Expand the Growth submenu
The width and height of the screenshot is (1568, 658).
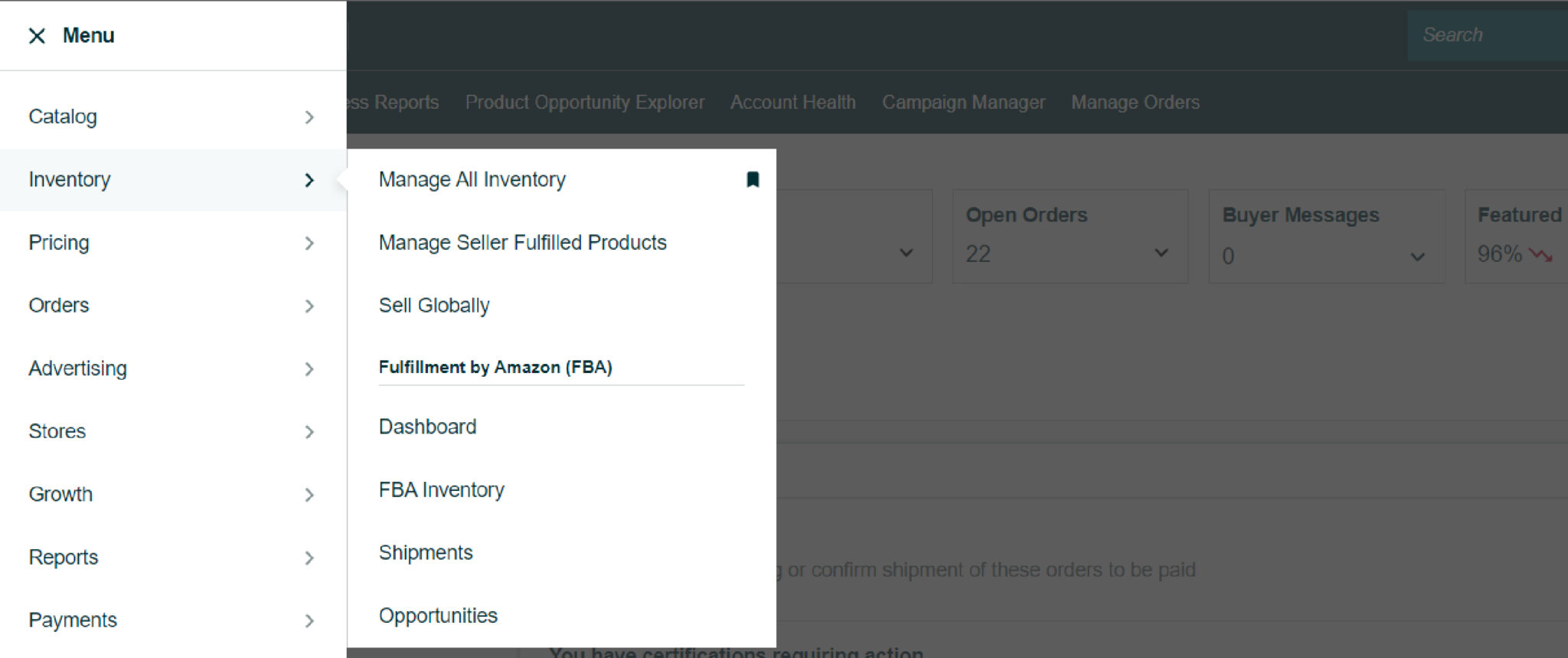[x=173, y=494]
